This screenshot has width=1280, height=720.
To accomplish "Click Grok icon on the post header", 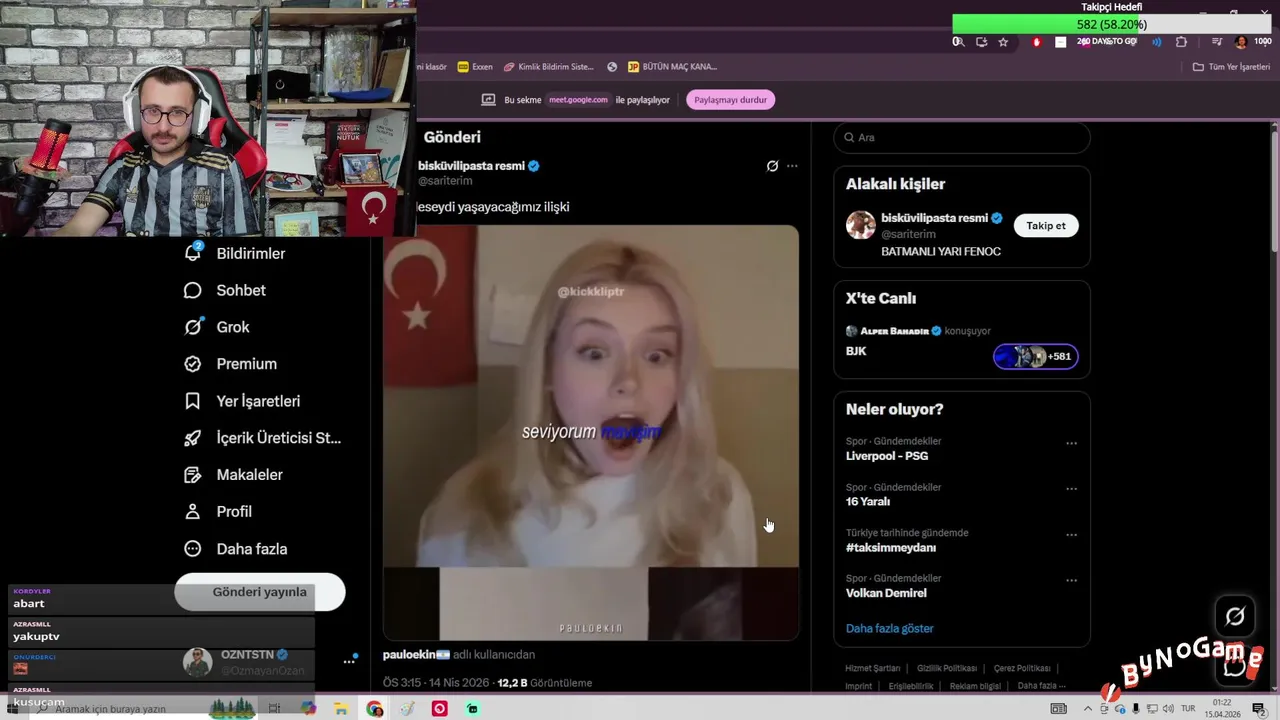I will click(x=772, y=166).
